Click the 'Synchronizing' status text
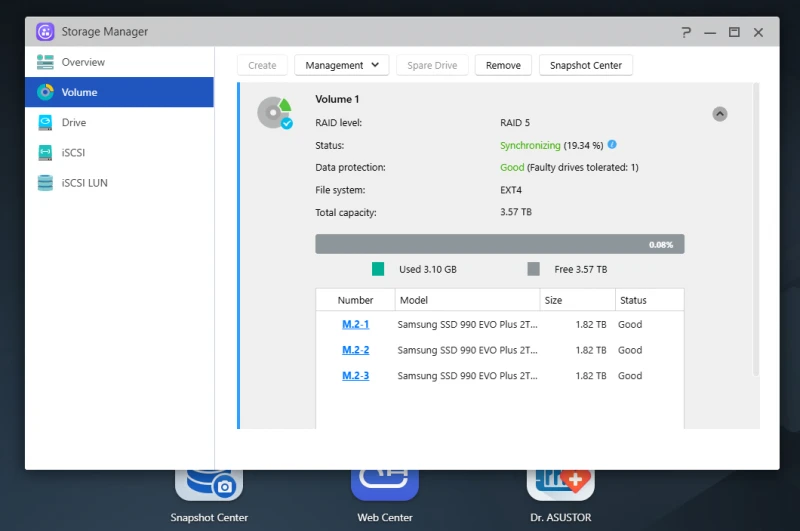The height and width of the screenshot is (531, 800). tap(530, 145)
